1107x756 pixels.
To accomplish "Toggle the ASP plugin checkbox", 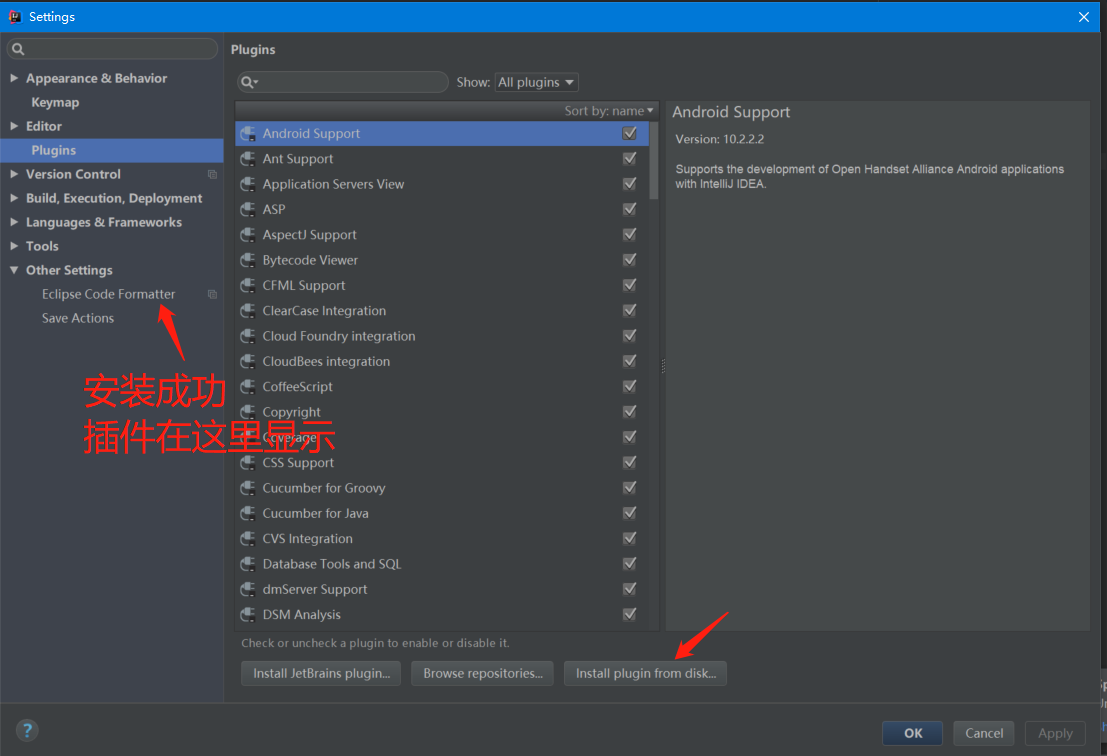I will [630, 210].
